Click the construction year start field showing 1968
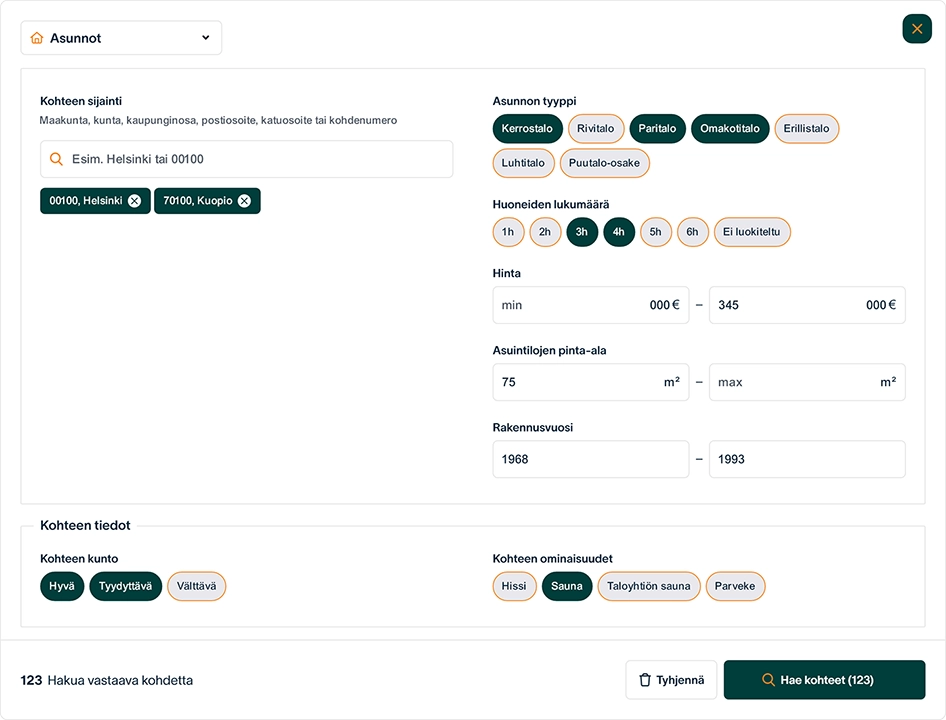 point(590,459)
